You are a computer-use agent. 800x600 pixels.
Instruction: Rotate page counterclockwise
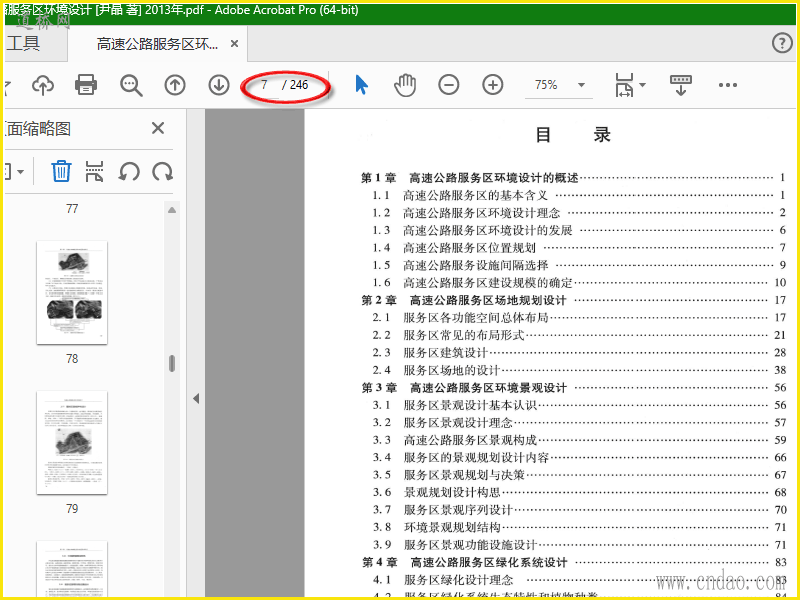click(x=129, y=171)
